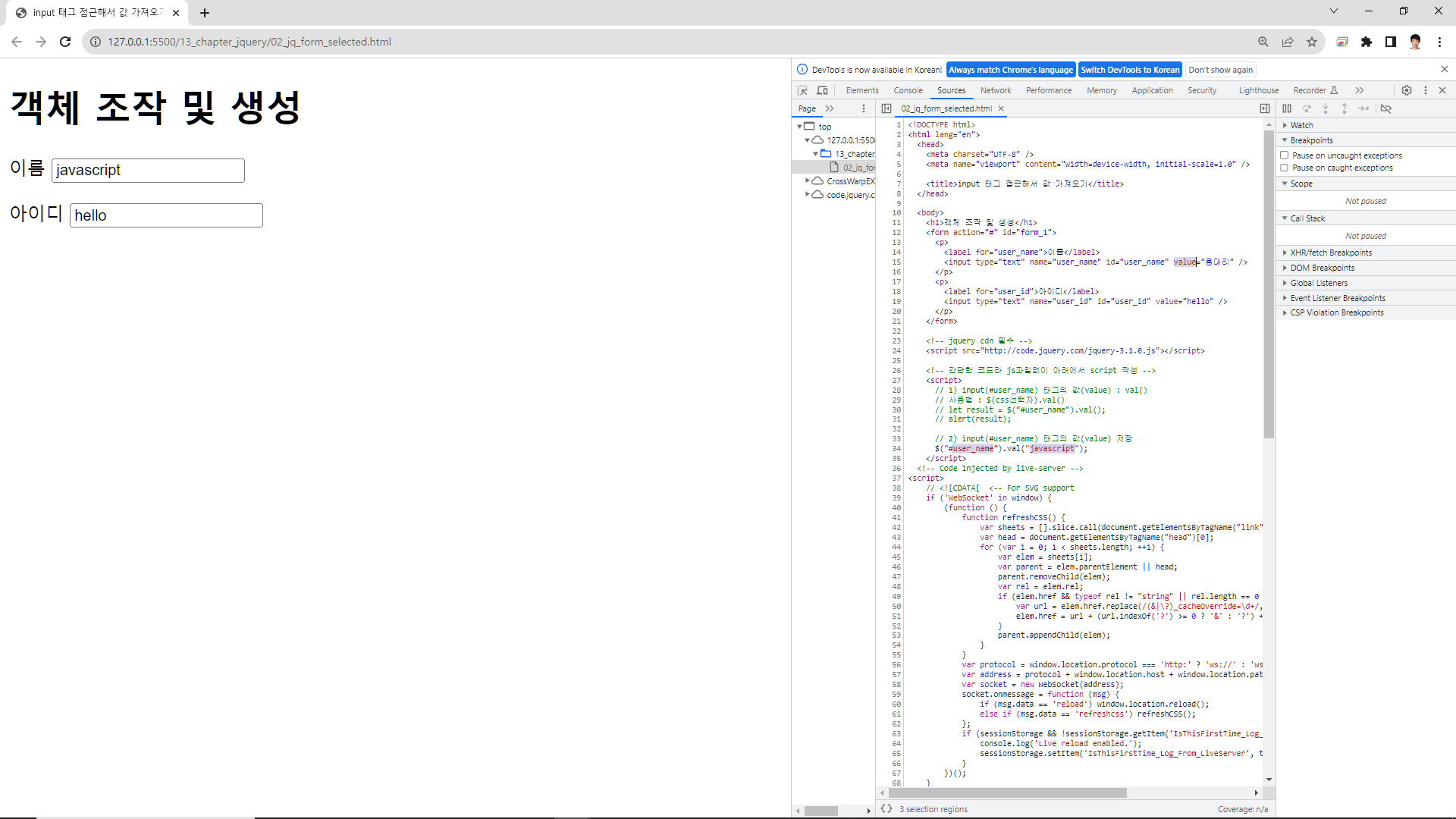Switch to the Console tab
Image resolution: width=1456 pixels, height=819 pixels.
[x=908, y=90]
